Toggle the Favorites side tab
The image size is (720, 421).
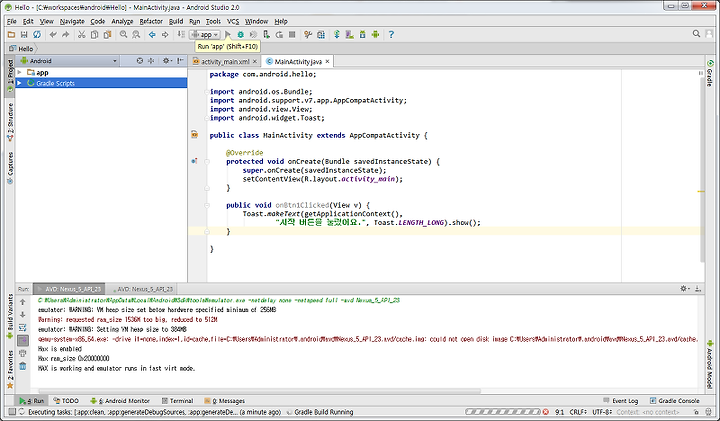tap(10, 370)
